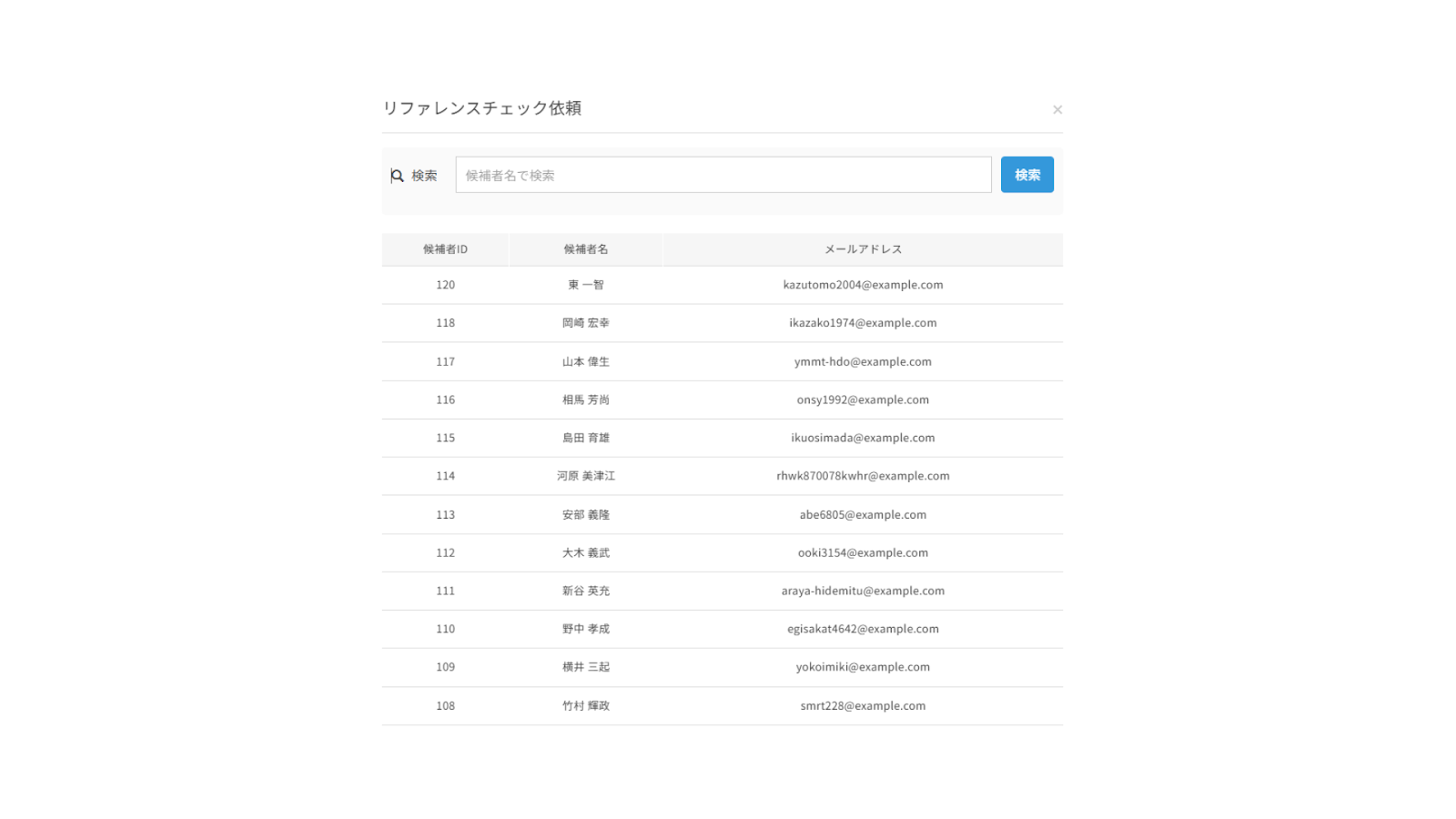
Task: Click the 候補者ID column header
Action: point(445,249)
